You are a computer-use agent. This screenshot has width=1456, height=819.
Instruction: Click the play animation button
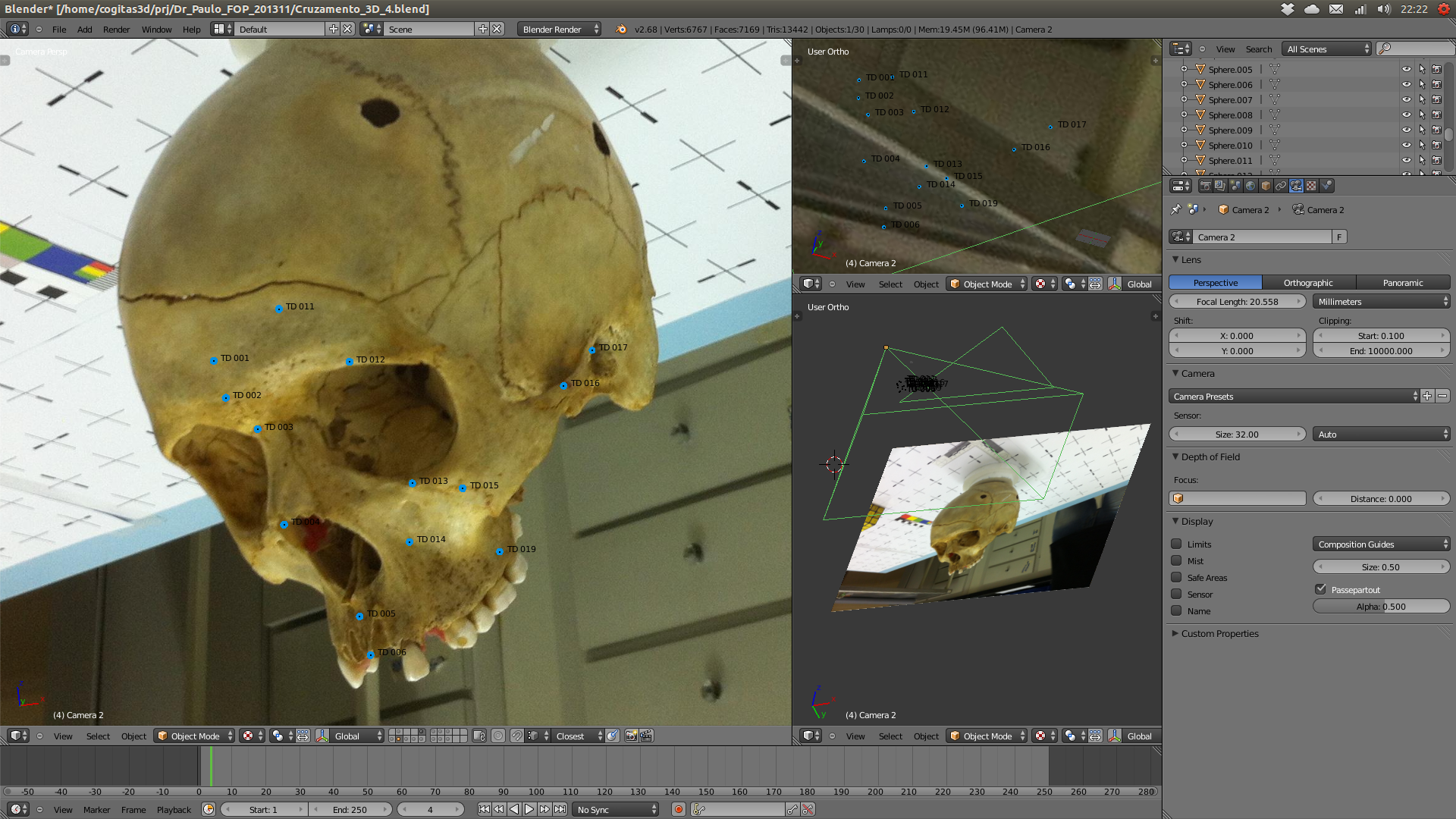tap(529, 809)
